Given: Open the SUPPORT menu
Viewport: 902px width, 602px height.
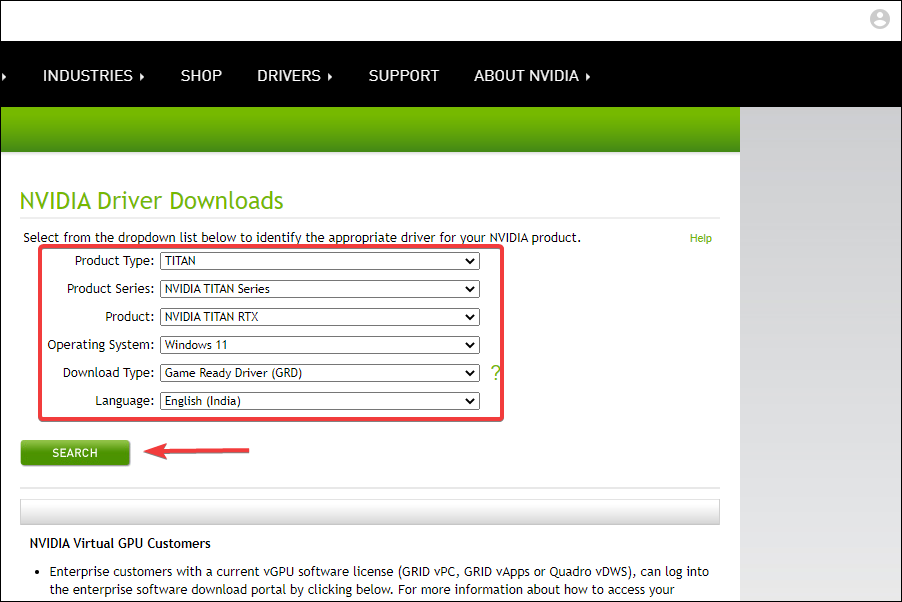Looking at the screenshot, I should (404, 75).
